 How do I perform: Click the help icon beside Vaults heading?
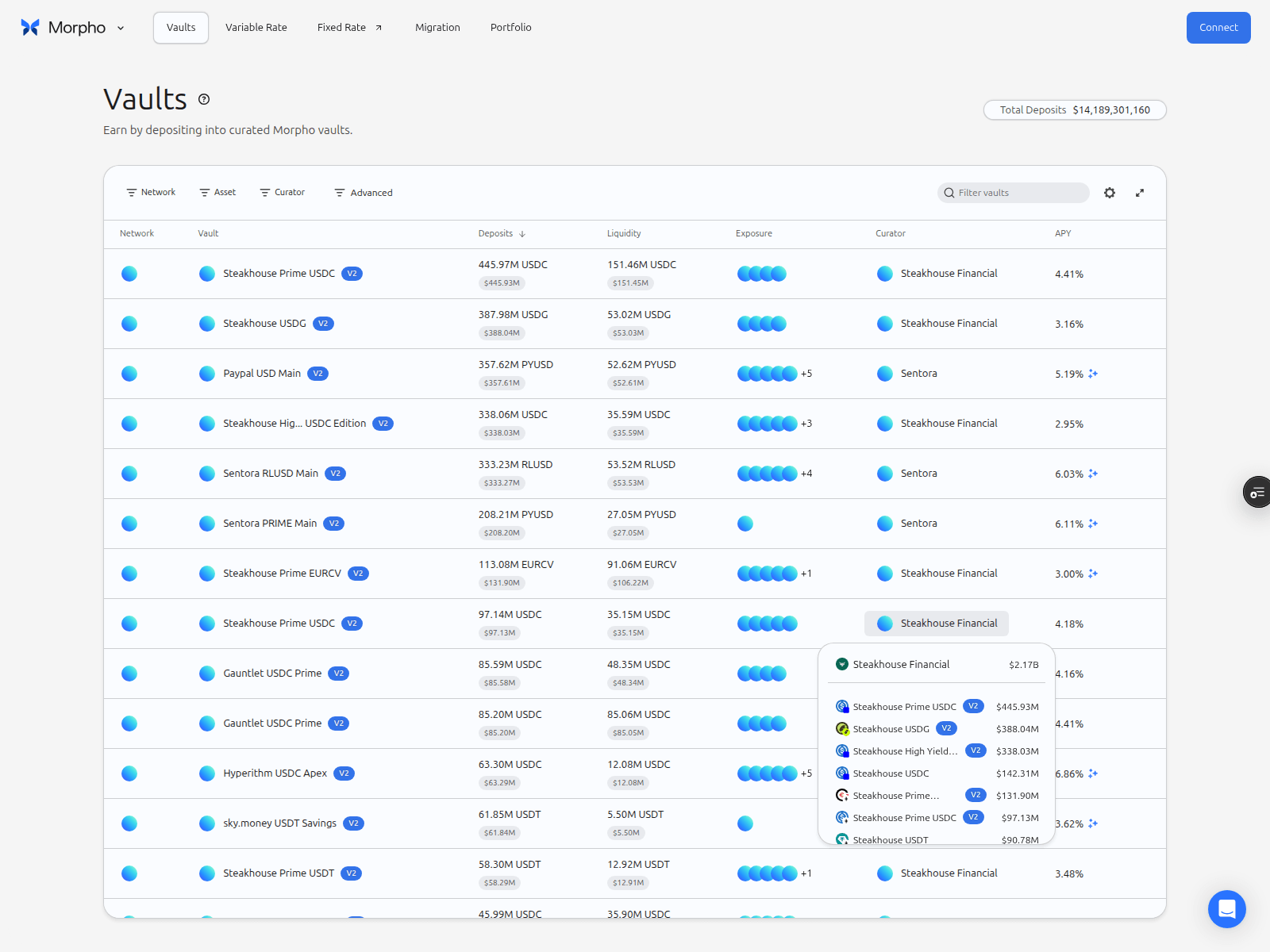(x=204, y=99)
